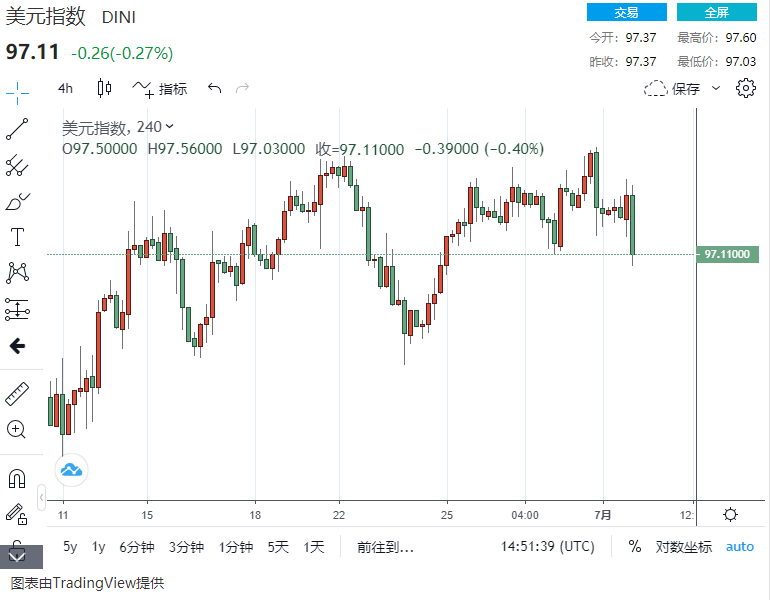This screenshot has height=600, width=771.
Task: Open the indicators (指标) menu
Action: point(160,89)
